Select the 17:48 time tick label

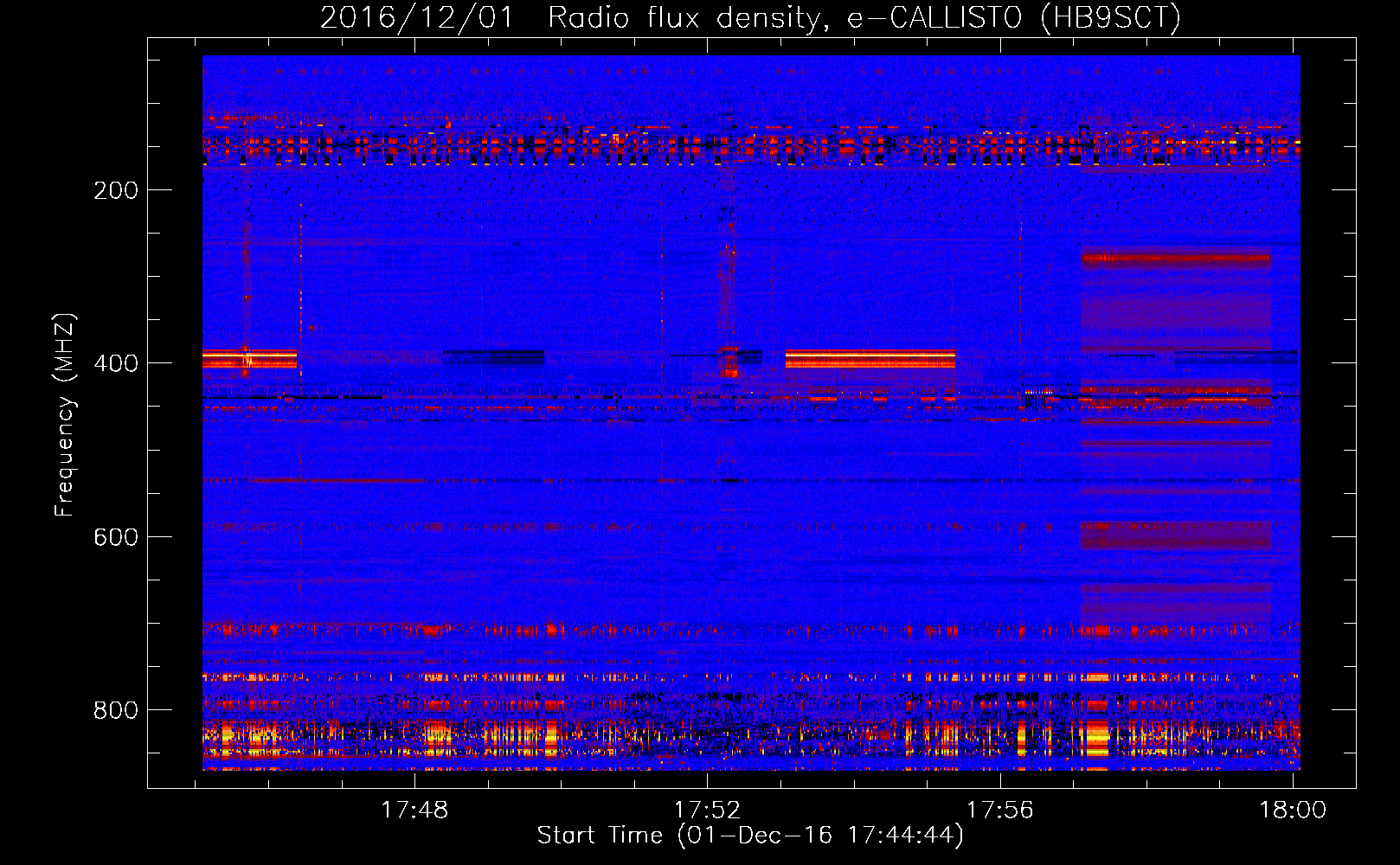(x=414, y=810)
